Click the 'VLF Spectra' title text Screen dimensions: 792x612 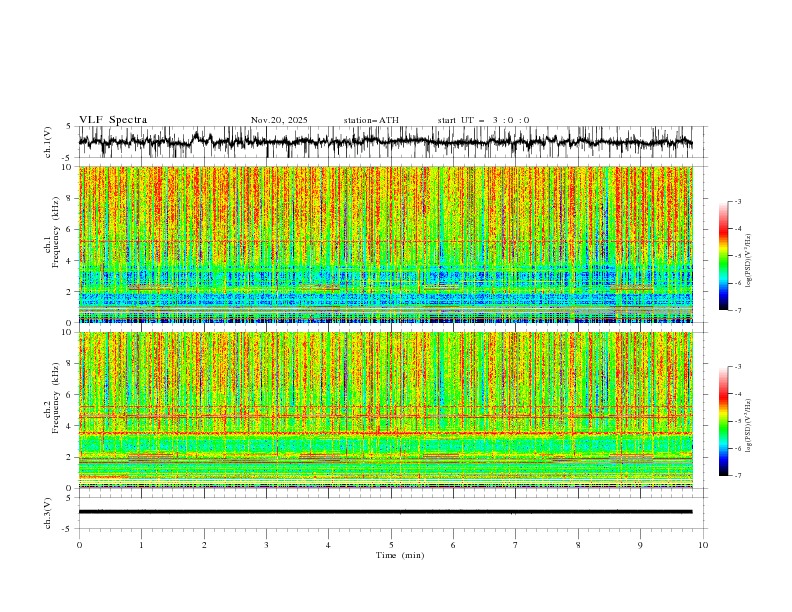[x=113, y=120]
